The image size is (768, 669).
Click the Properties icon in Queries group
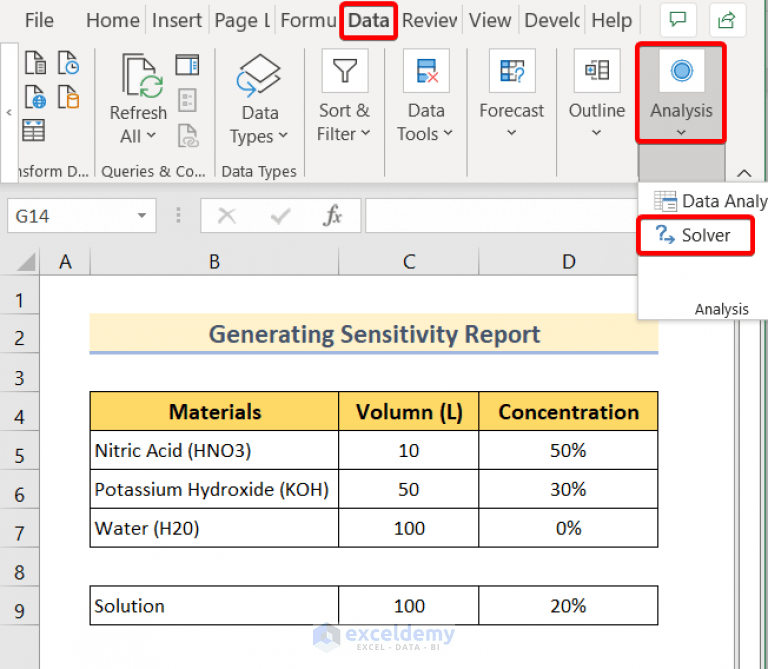pos(187,100)
